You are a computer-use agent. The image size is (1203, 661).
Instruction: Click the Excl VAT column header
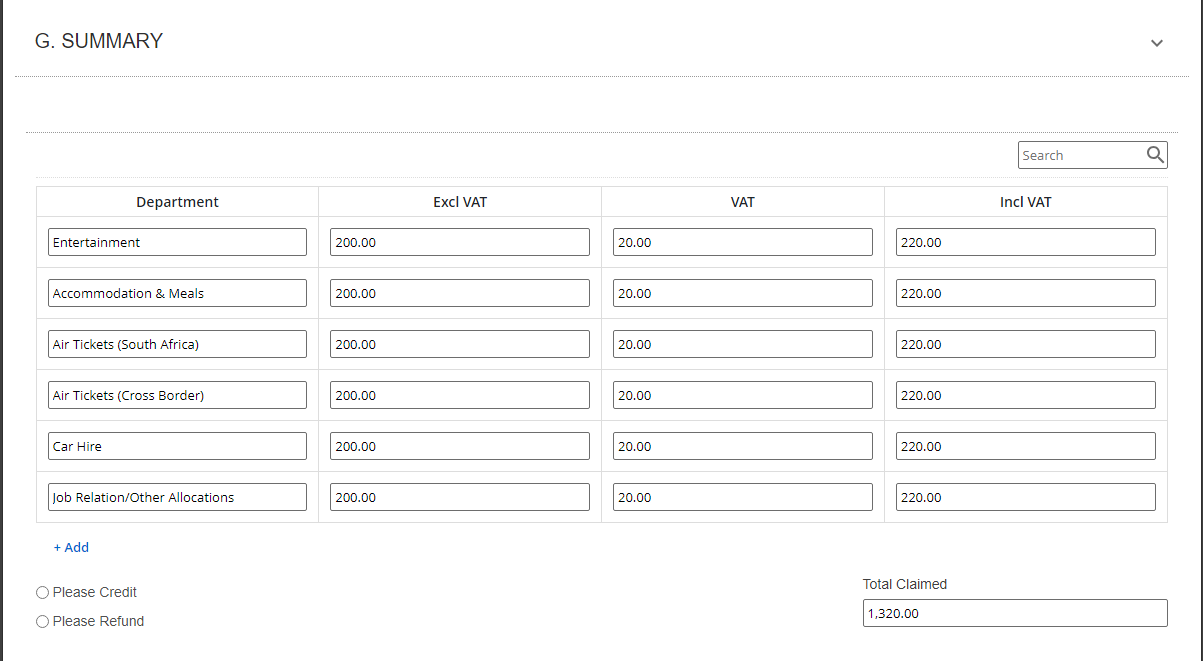tap(460, 202)
